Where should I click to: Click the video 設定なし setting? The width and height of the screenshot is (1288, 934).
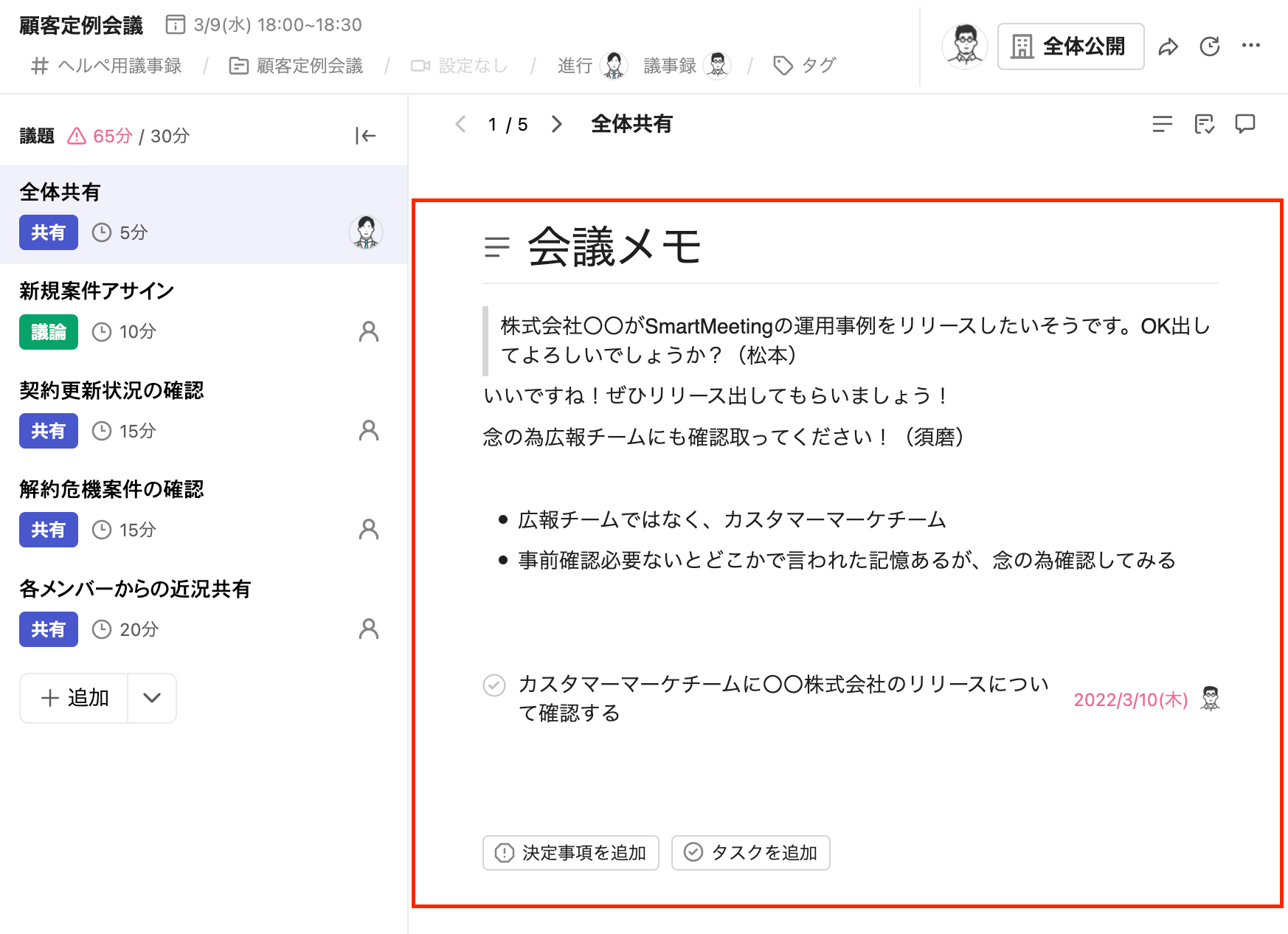point(459,66)
